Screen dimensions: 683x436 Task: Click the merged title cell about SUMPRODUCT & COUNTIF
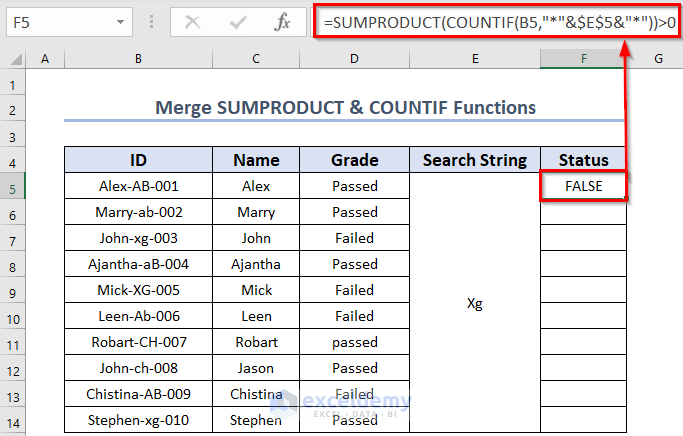(345, 108)
